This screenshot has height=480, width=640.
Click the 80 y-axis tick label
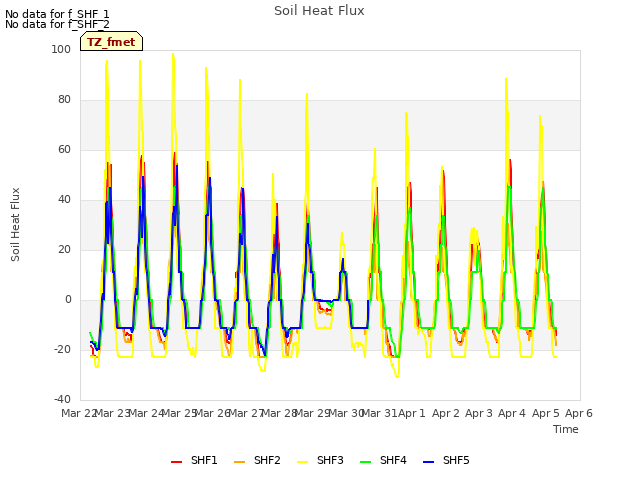pyautogui.click(x=64, y=100)
